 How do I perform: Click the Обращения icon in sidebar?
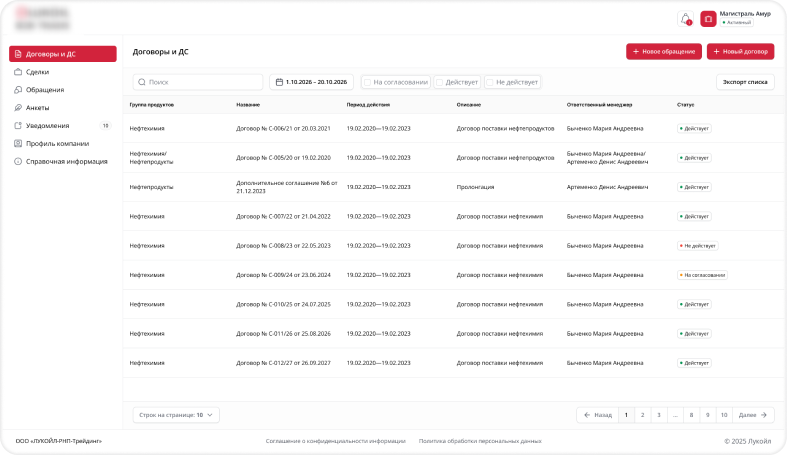pos(18,90)
